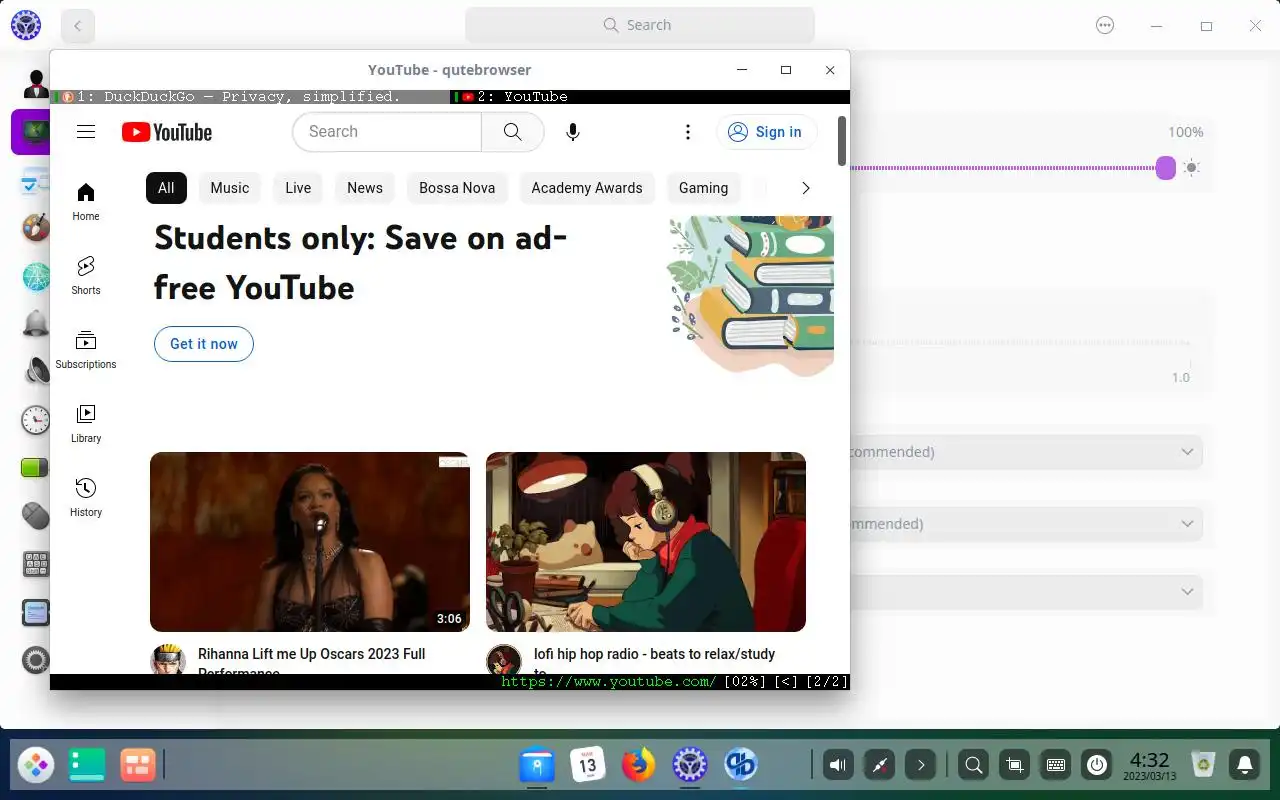Click the '1.0' scale value label
Viewport: 1280px width, 800px height.
tap(1181, 378)
